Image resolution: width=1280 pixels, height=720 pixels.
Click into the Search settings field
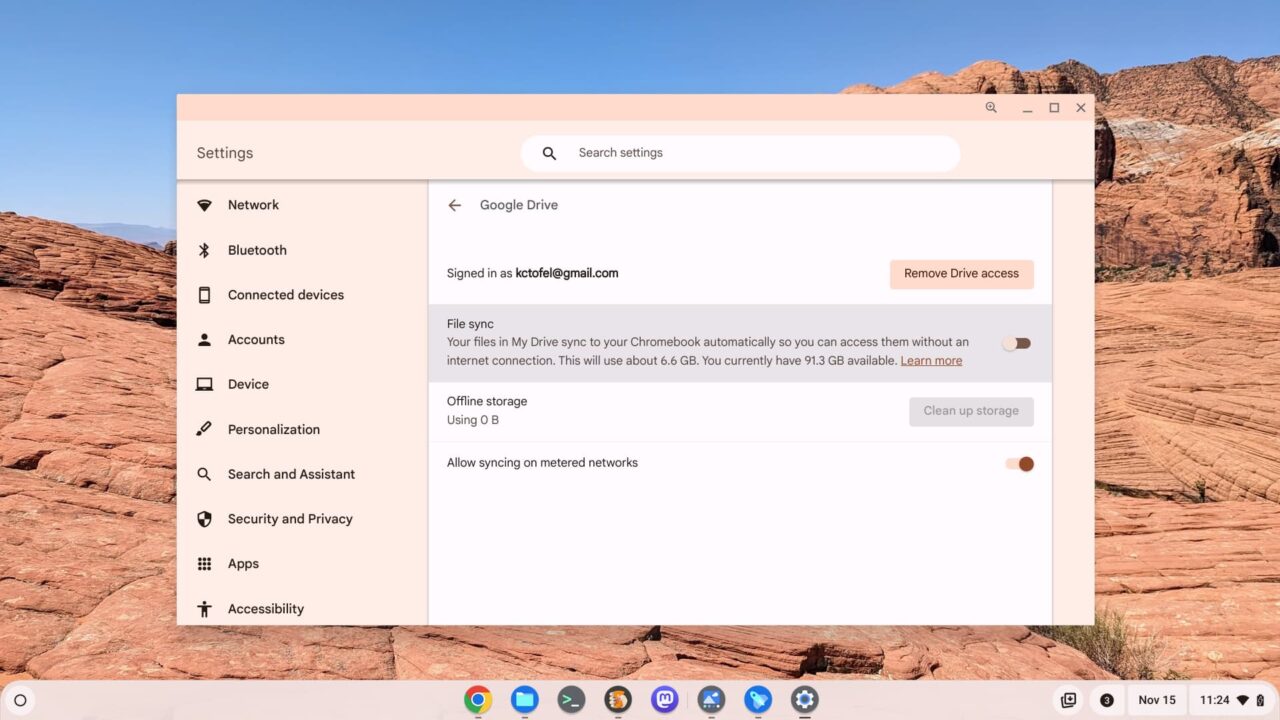click(x=740, y=153)
